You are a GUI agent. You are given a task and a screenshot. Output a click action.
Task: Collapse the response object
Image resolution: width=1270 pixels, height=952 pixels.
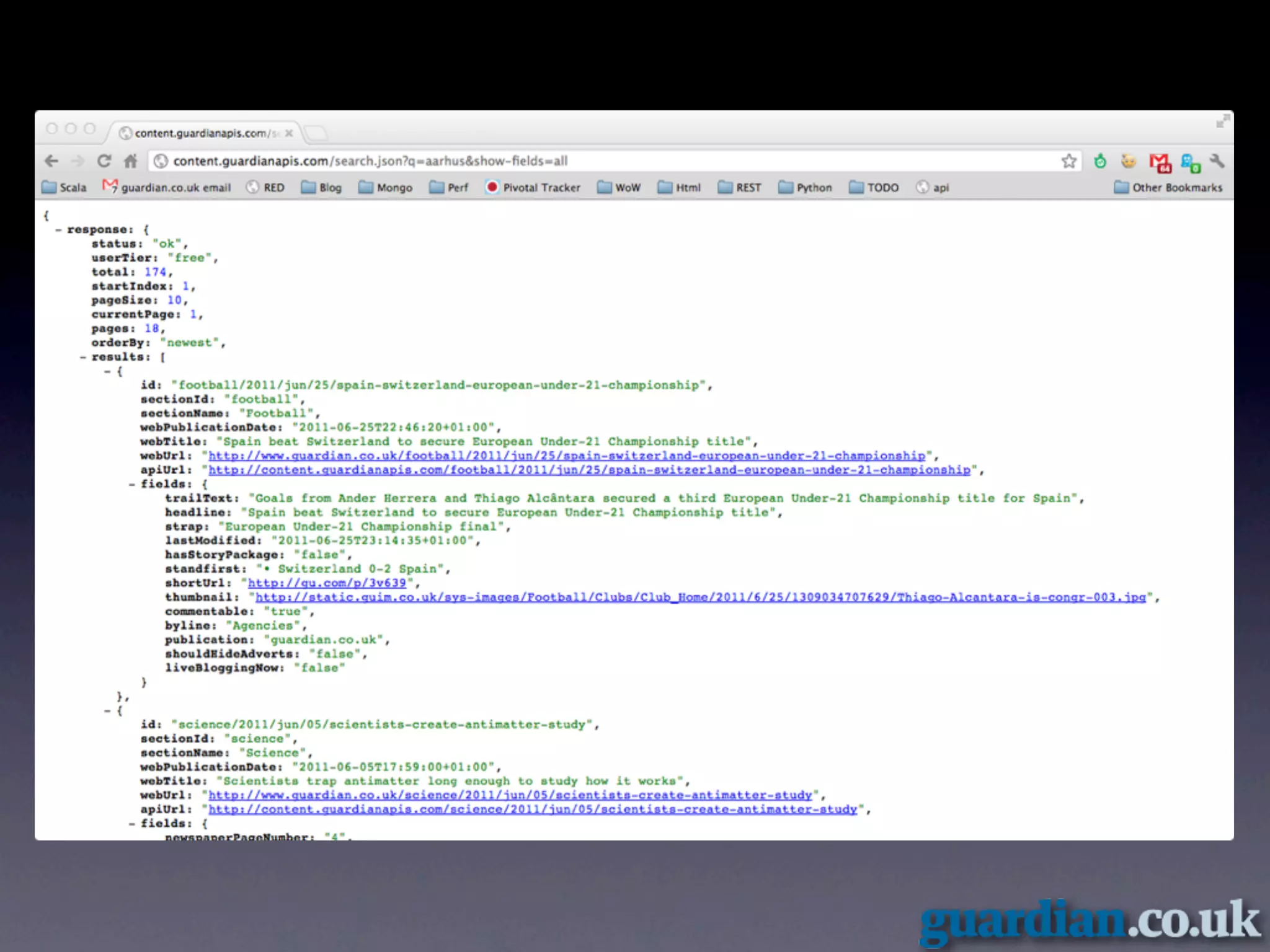pyautogui.click(x=58, y=230)
